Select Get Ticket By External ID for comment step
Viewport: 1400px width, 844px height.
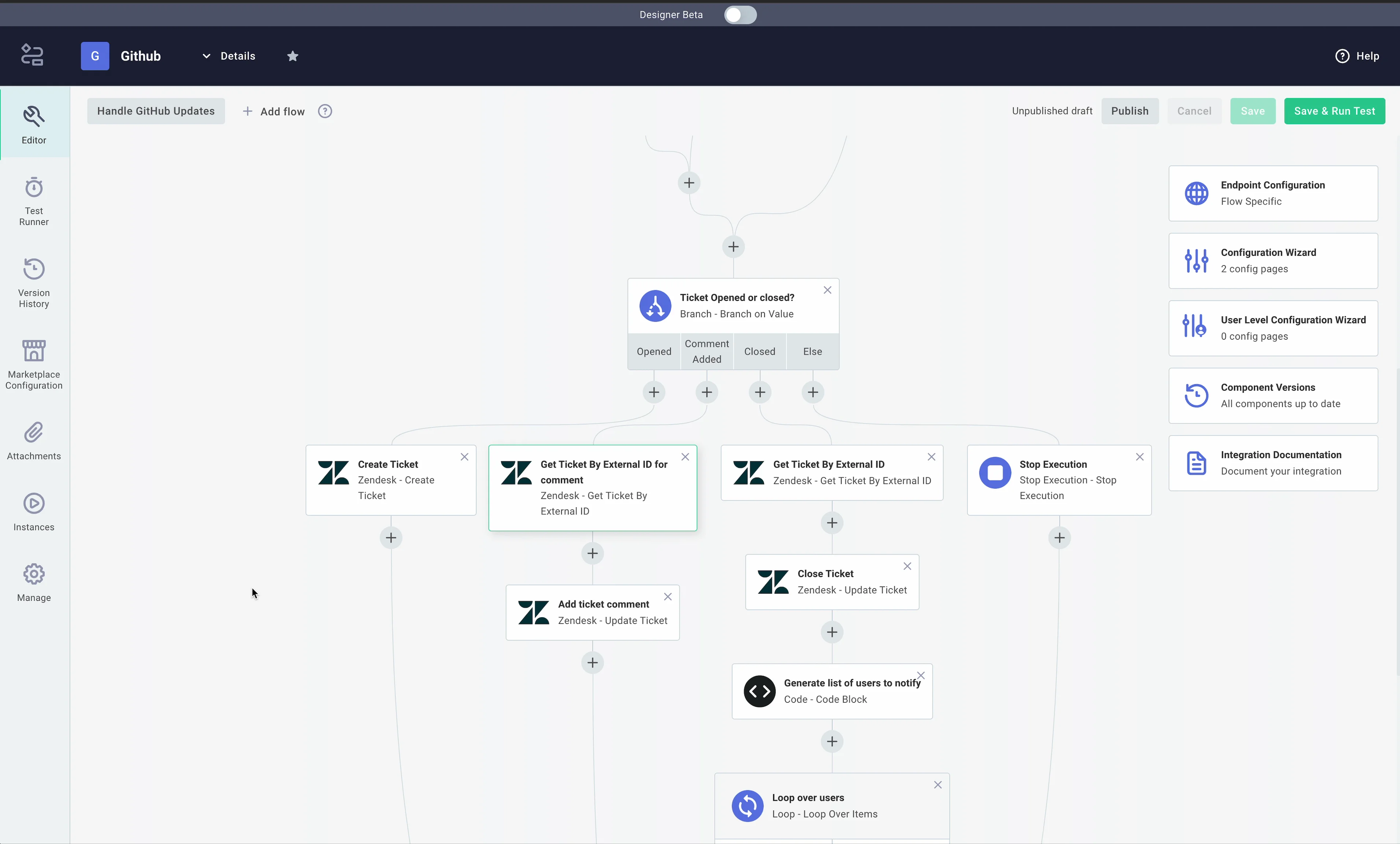(x=593, y=488)
